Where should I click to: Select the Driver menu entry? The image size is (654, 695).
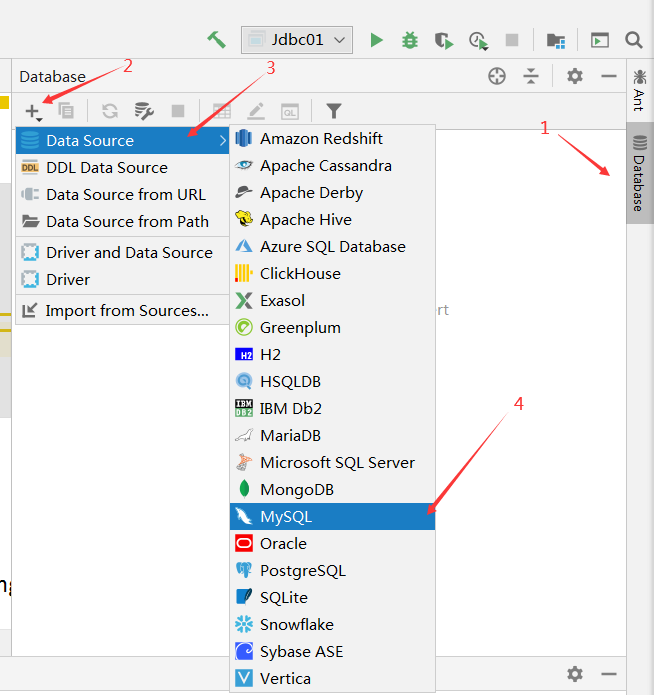(122, 280)
